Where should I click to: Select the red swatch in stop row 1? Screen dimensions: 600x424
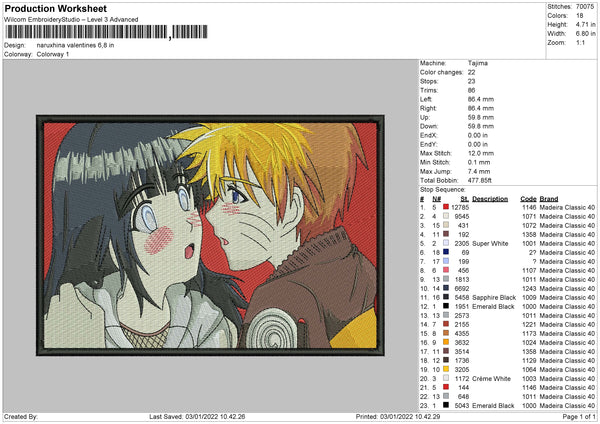[x=446, y=207]
